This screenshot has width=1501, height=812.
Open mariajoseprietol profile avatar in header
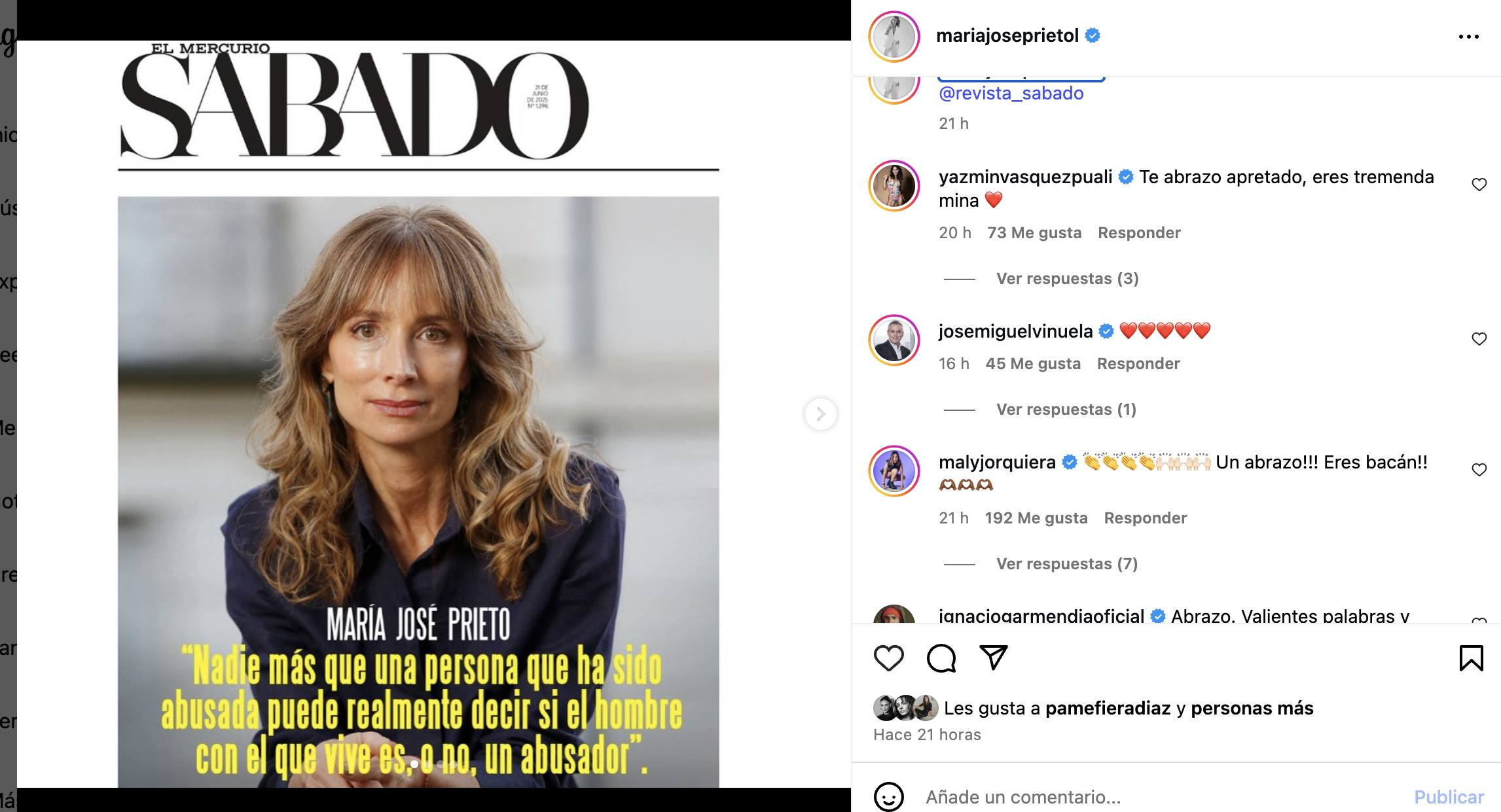point(894,37)
